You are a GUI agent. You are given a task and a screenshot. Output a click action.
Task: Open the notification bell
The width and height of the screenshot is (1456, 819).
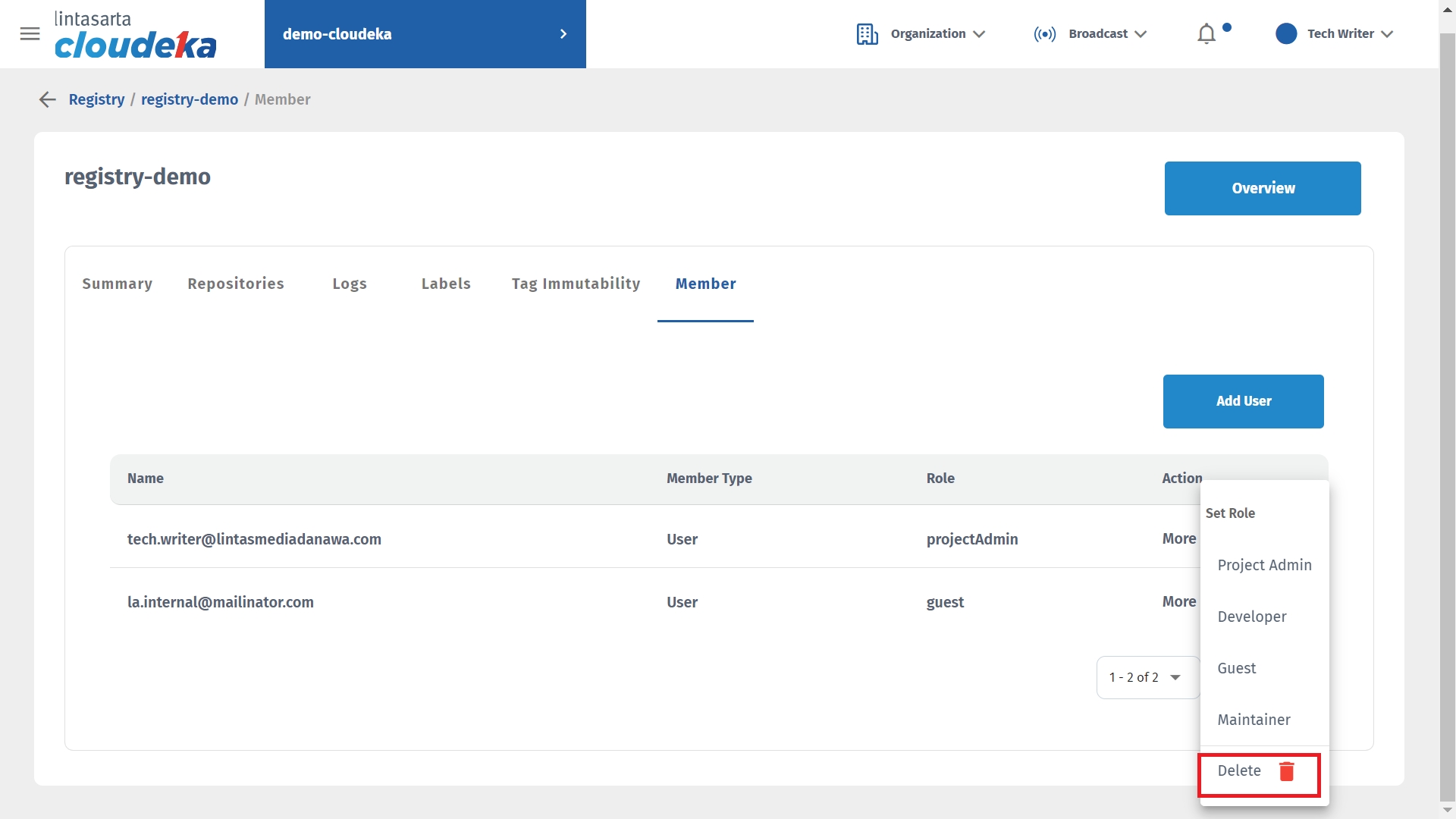tap(1206, 34)
